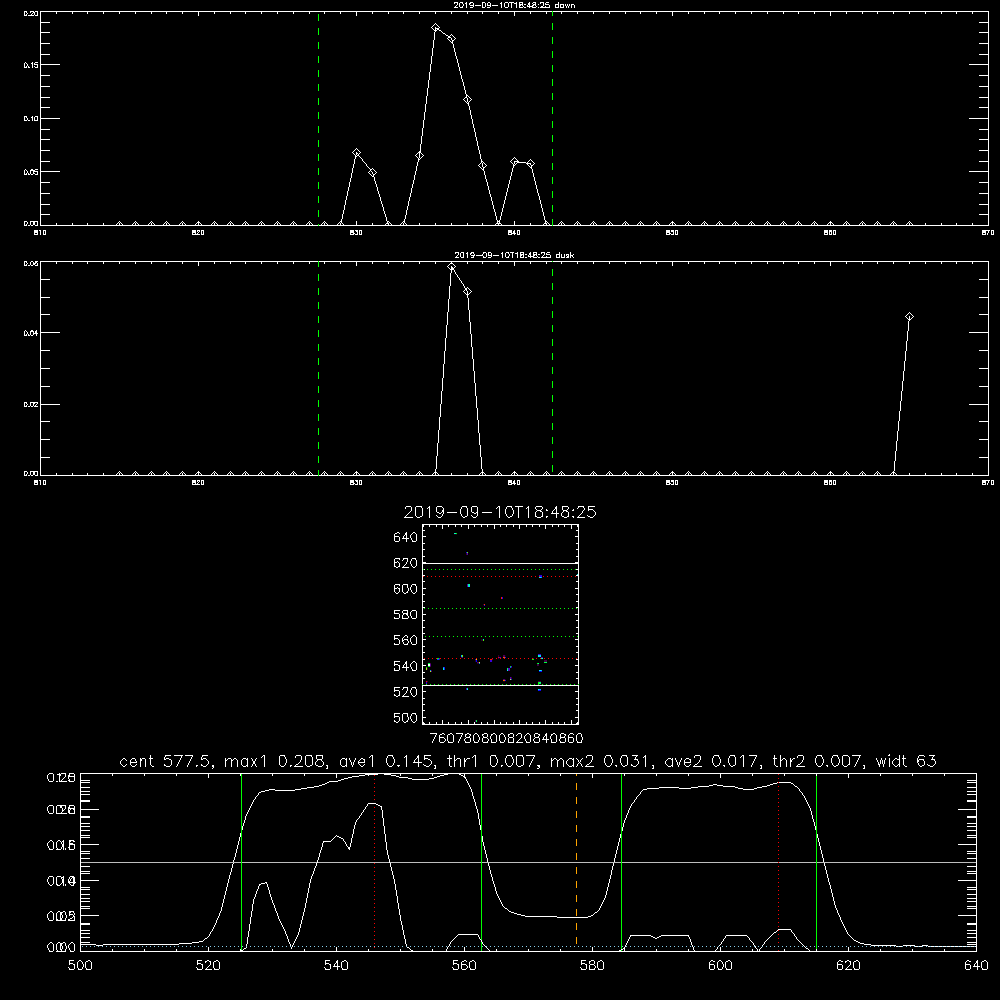This screenshot has width=1000, height=1000.
Task: Click the '2019-09-10T18:48:25 dawn' plot title
Action: 514,5
